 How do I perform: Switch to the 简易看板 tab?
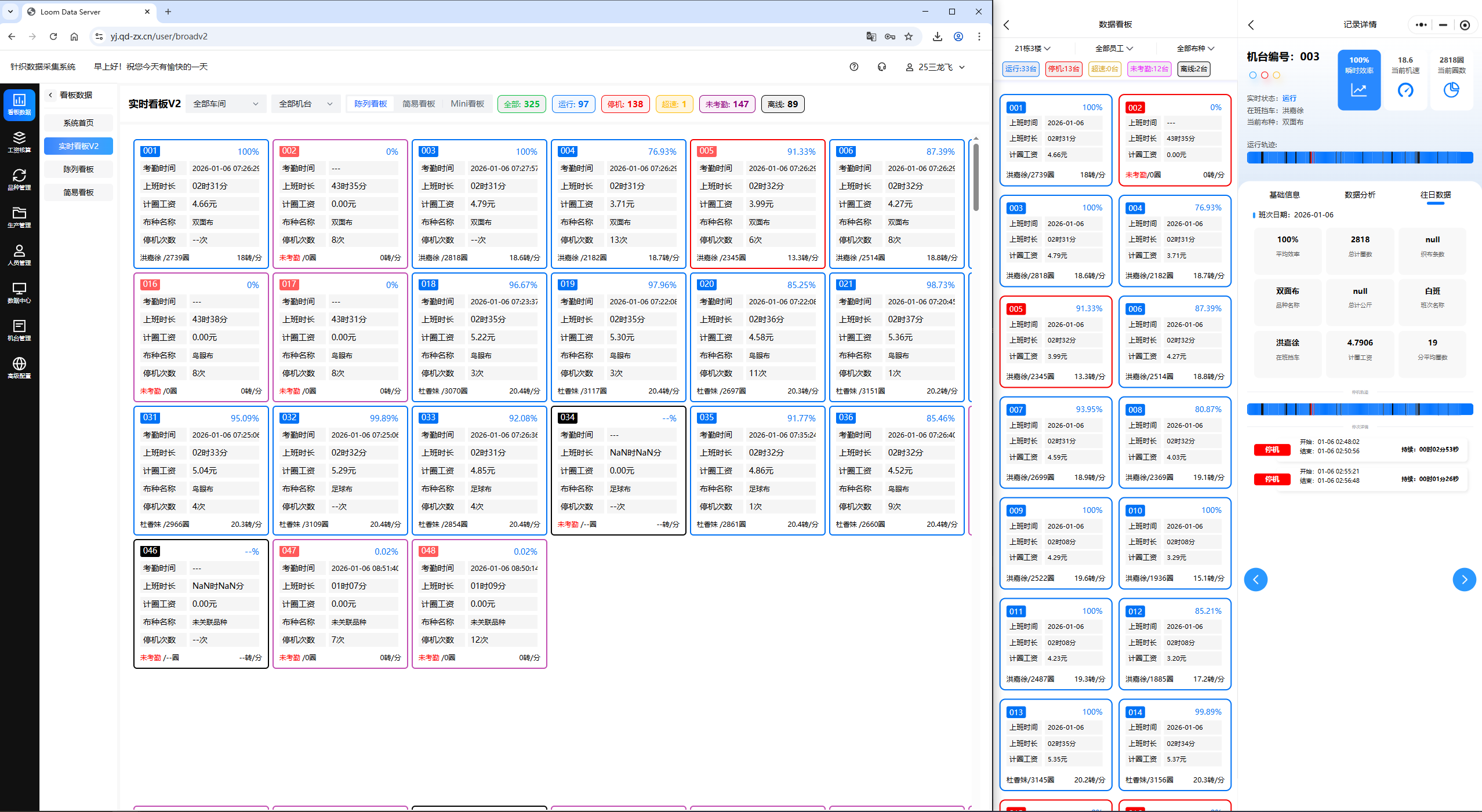(419, 104)
